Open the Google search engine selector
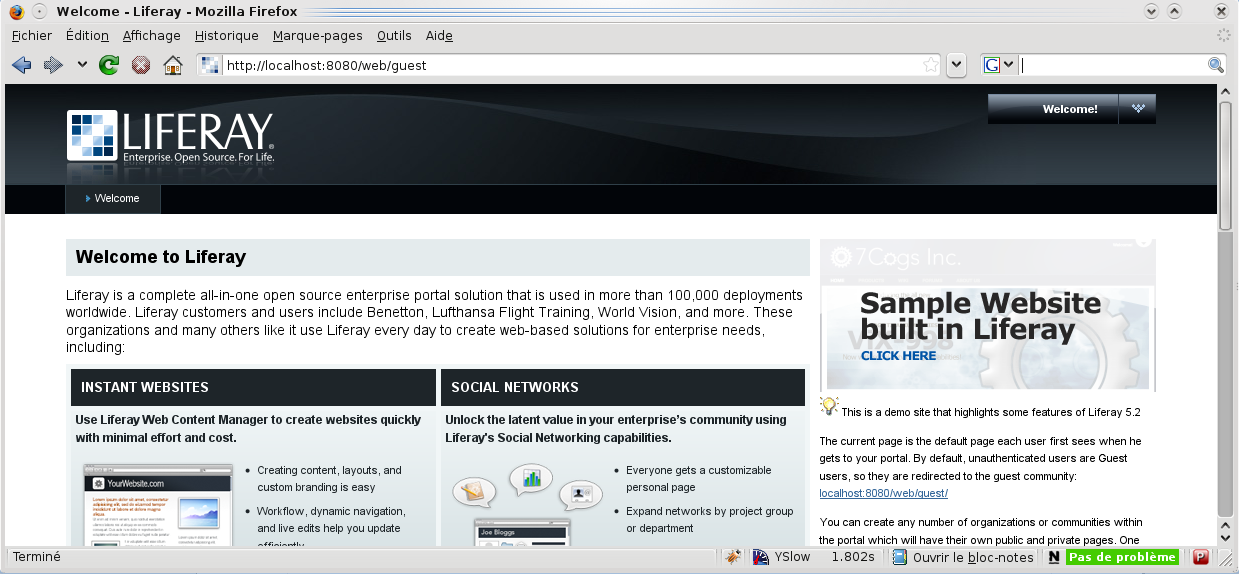This screenshot has width=1239, height=574. pos(999,65)
